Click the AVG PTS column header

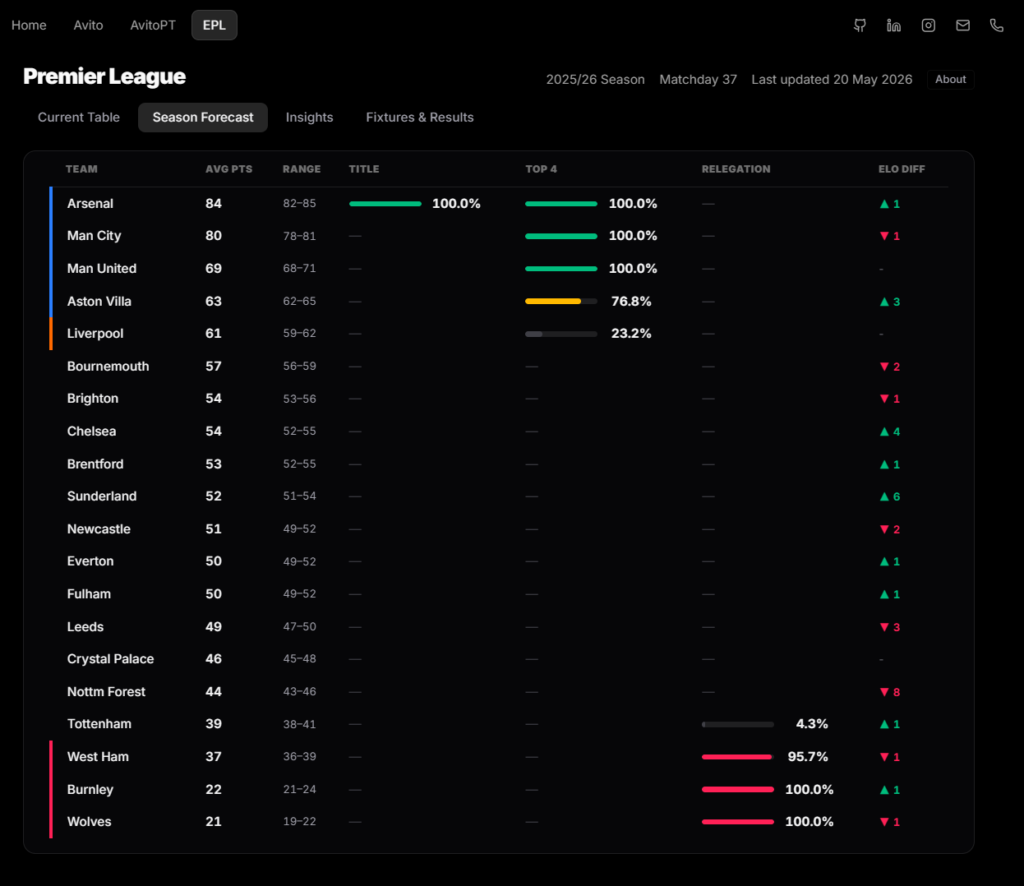229,169
